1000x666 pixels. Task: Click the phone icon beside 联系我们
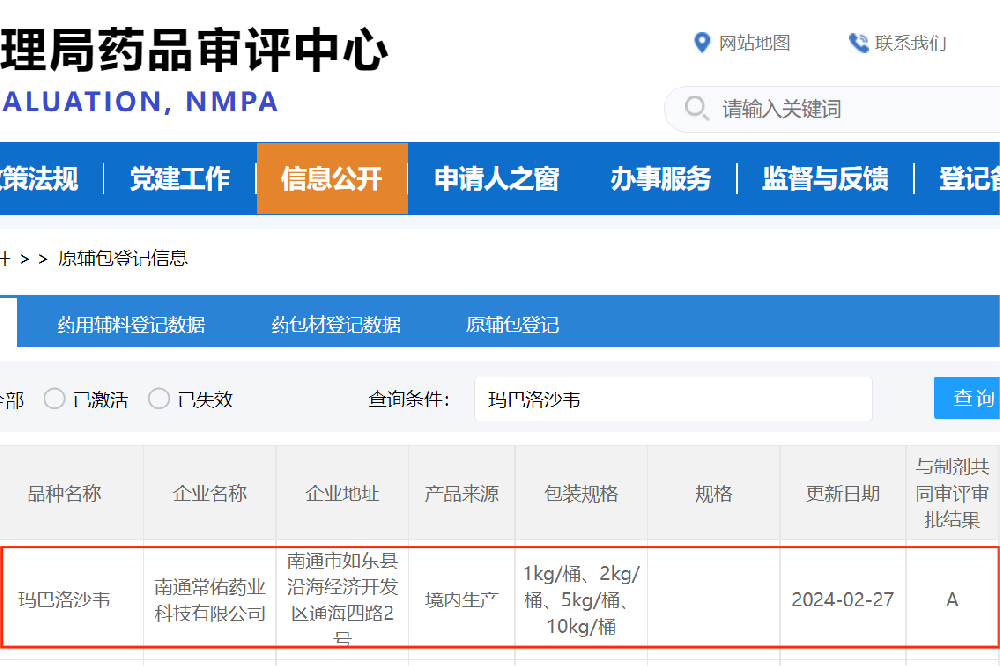(x=858, y=43)
